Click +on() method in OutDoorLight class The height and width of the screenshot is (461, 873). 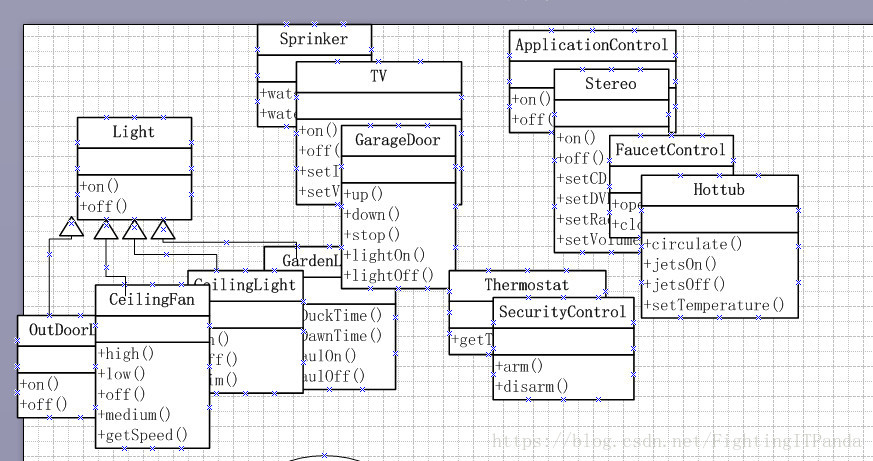[x=39, y=384]
